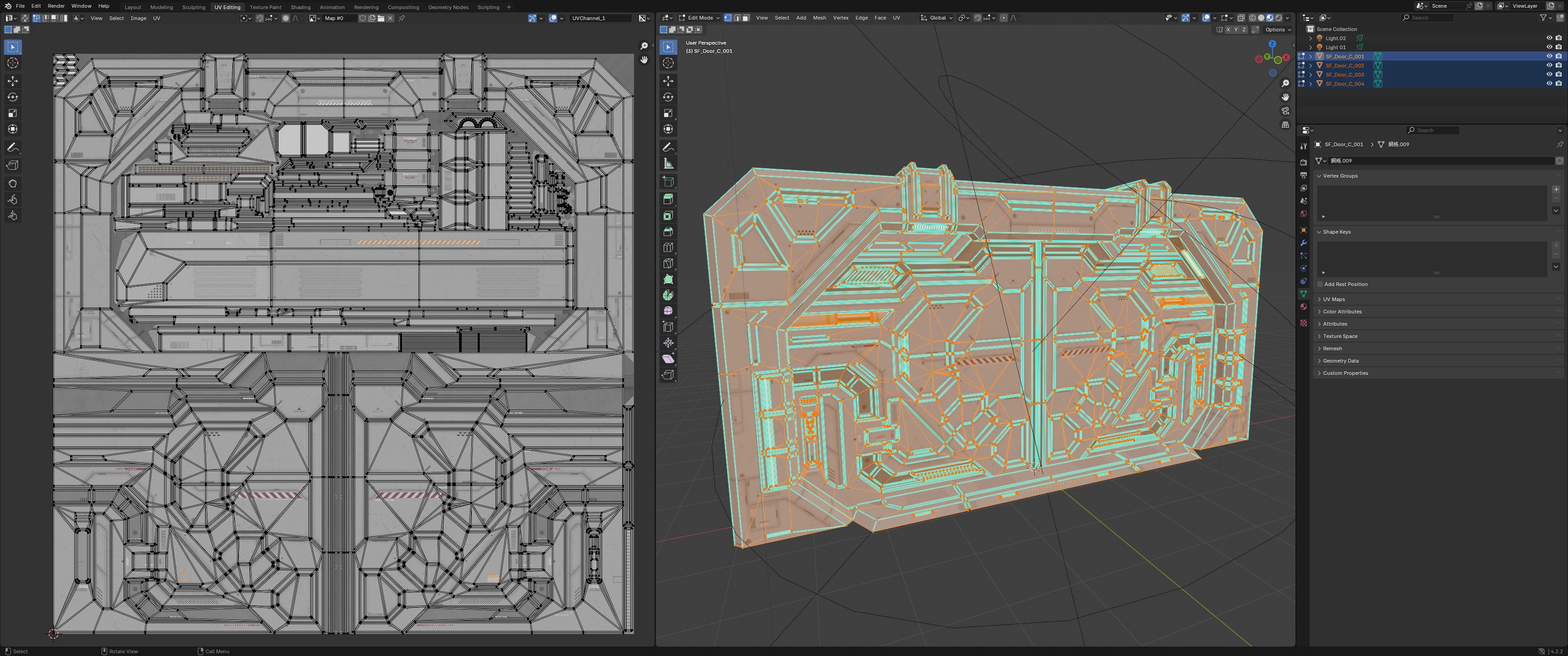1568x656 pixels.
Task: Select the Inset Faces tool
Action: (668, 215)
